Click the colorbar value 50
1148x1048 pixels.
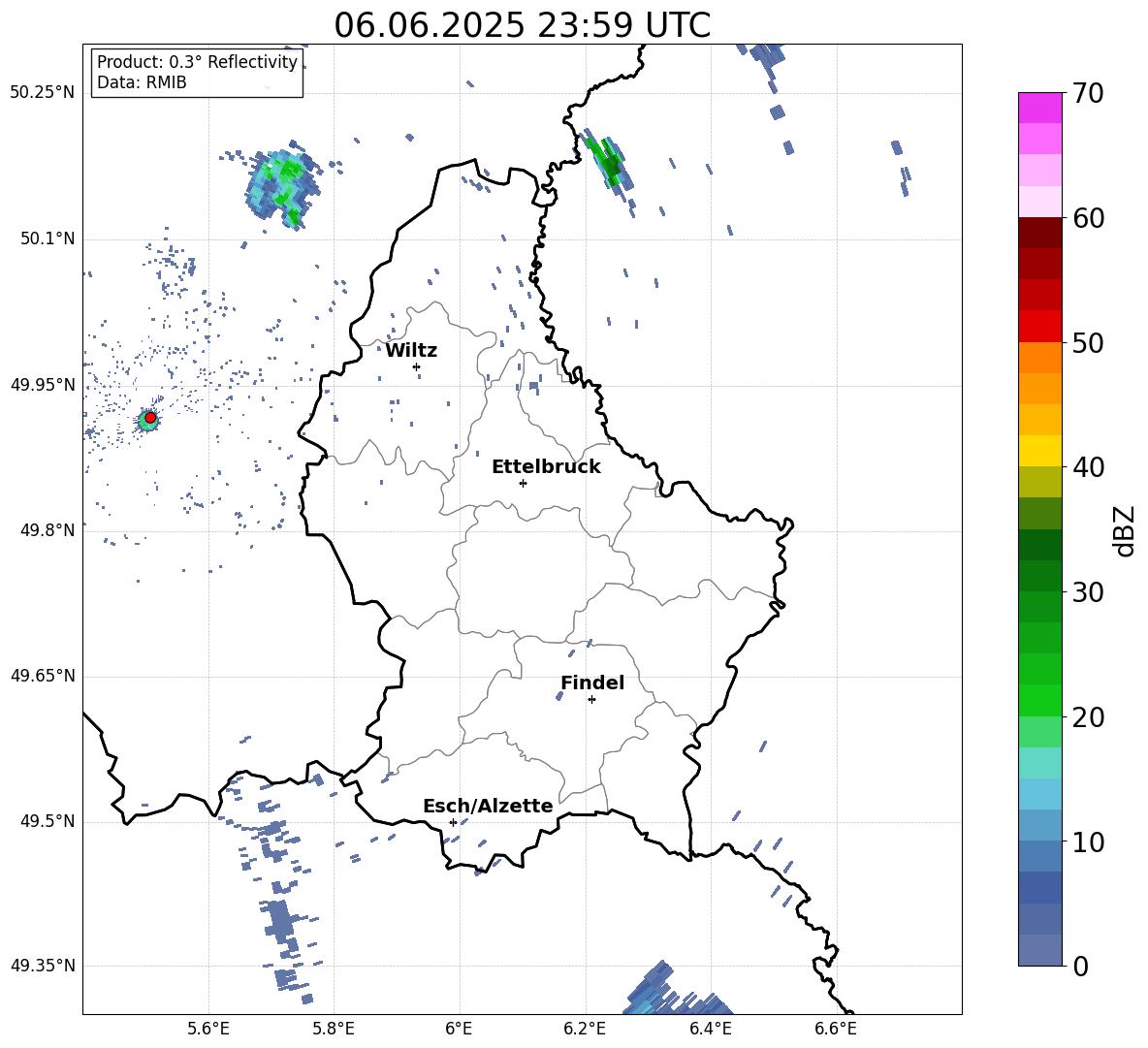point(1088,343)
